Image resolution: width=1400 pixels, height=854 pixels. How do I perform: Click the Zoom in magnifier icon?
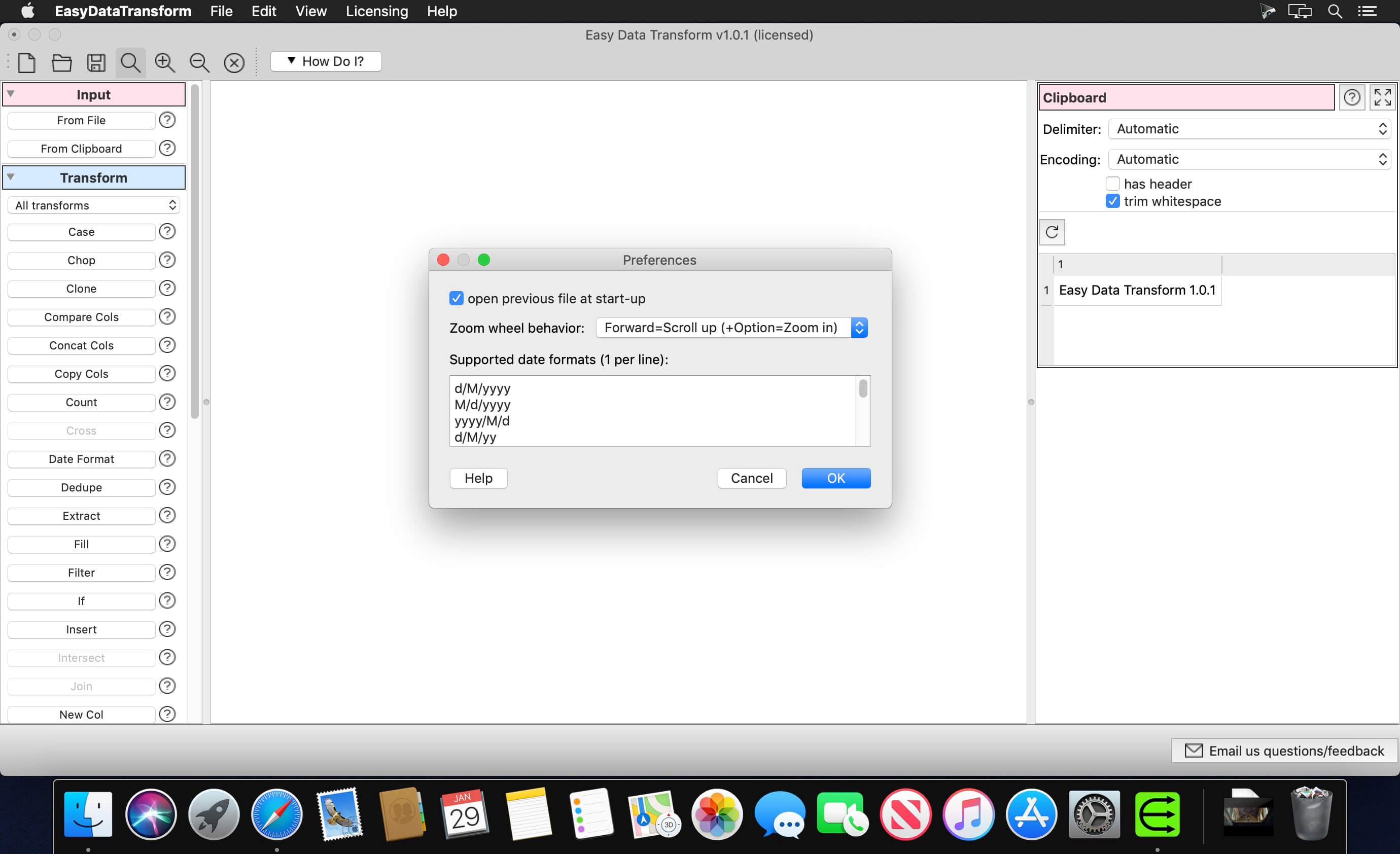point(165,62)
